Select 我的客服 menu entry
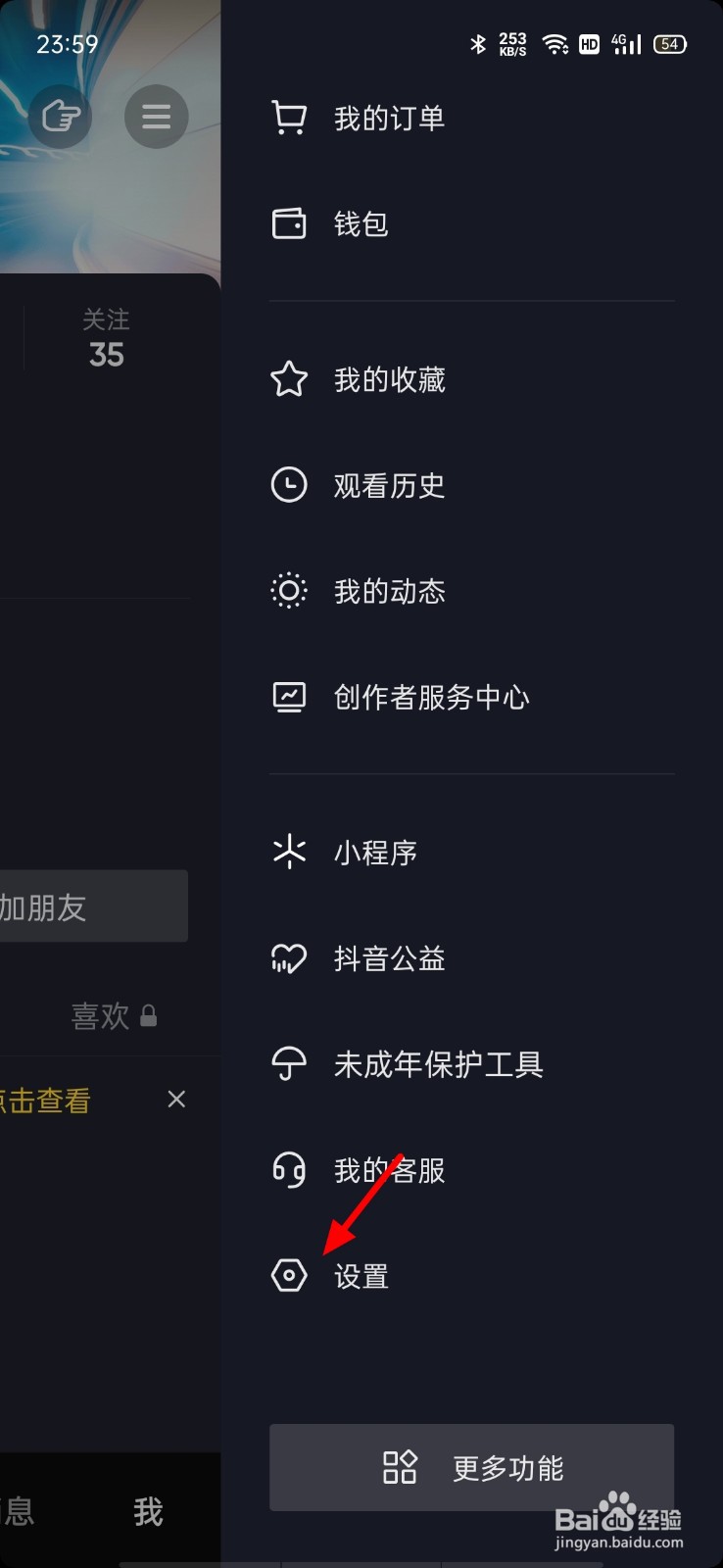The image size is (723, 1568). (x=390, y=1170)
